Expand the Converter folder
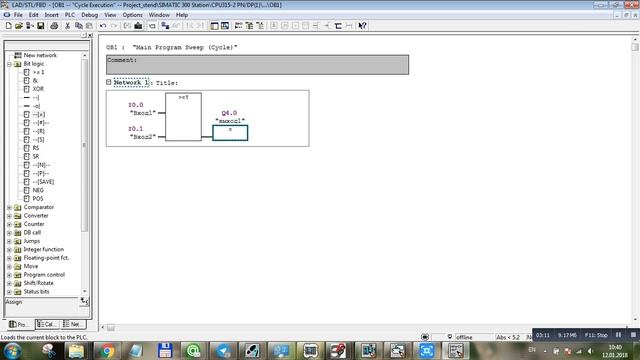 click(x=9, y=216)
